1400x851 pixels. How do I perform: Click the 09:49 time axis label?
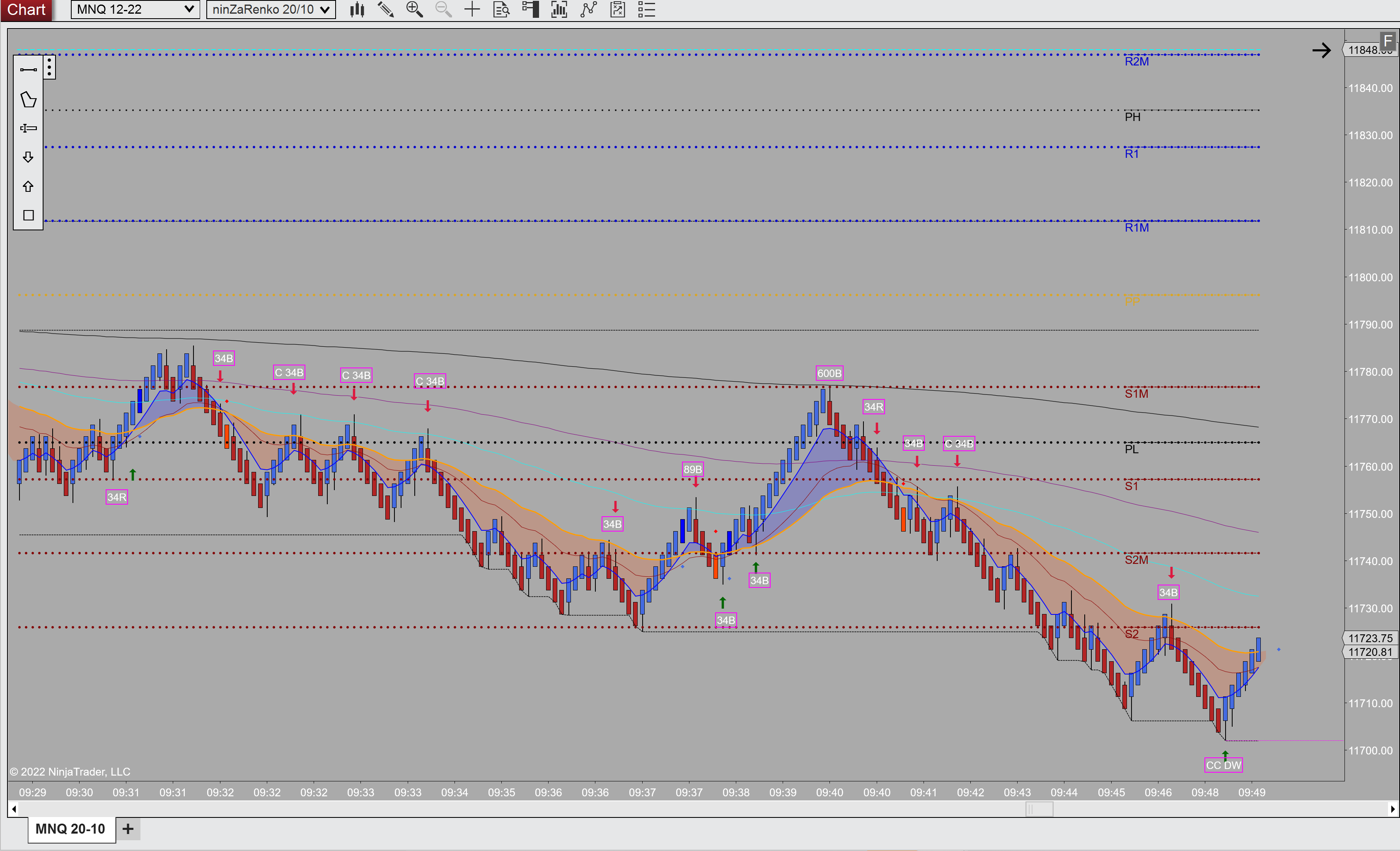tap(1252, 792)
